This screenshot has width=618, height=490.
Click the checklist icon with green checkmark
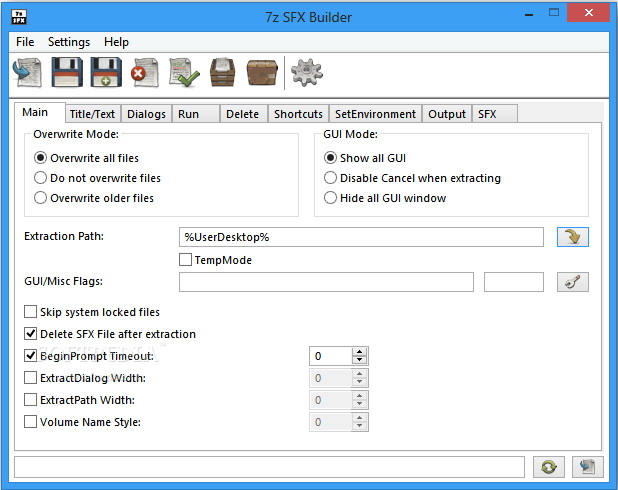click(x=184, y=73)
